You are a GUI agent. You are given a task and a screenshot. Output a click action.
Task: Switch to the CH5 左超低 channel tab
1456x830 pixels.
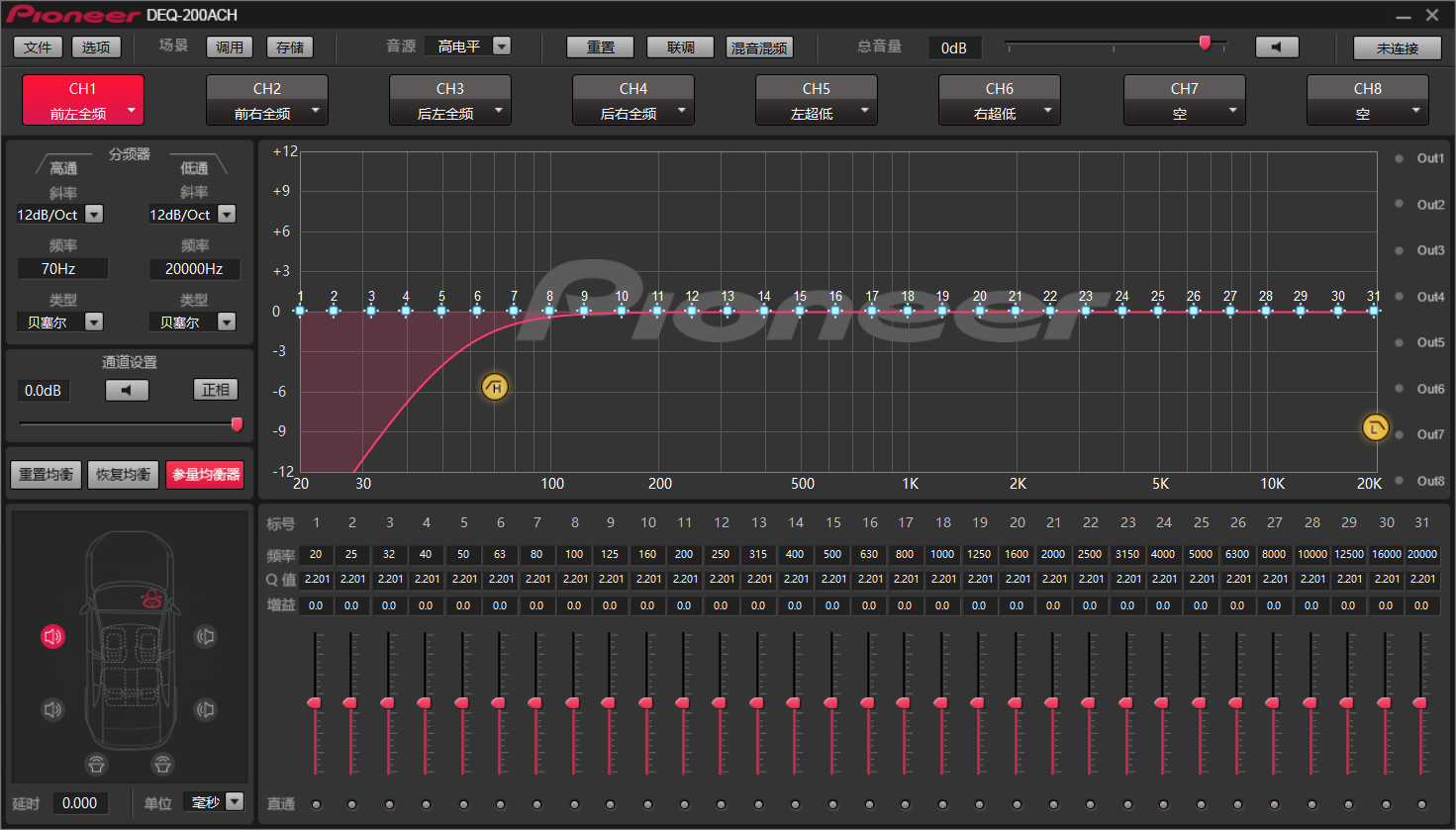[817, 100]
